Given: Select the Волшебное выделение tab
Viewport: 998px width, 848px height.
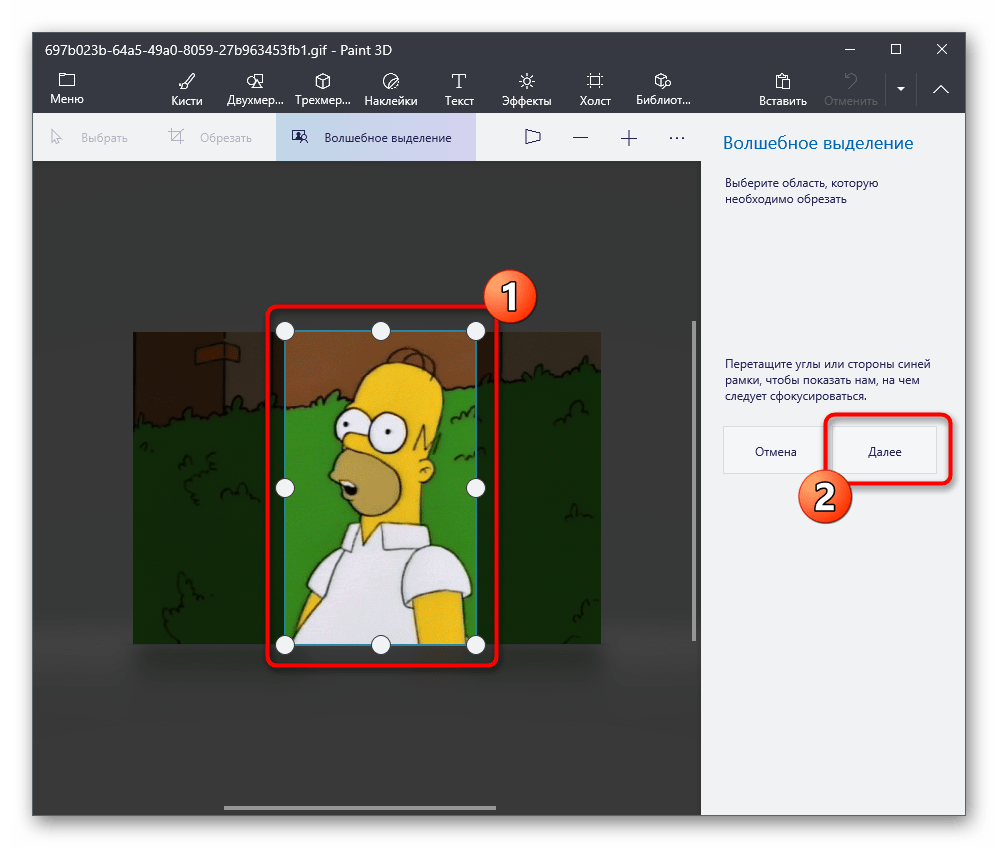Looking at the screenshot, I should pyautogui.click(x=376, y=138).
